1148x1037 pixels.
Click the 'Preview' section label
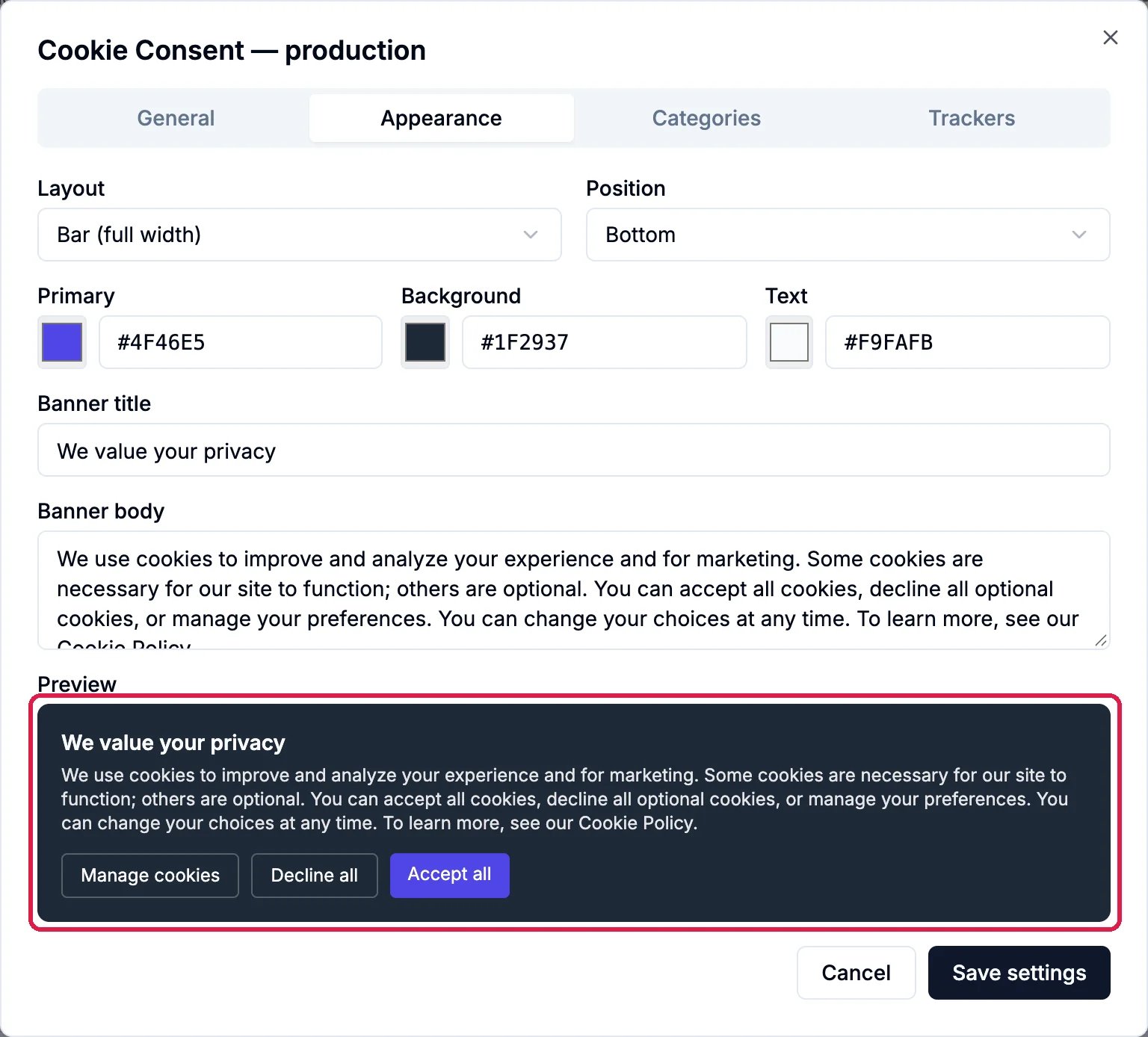[77, 684]
